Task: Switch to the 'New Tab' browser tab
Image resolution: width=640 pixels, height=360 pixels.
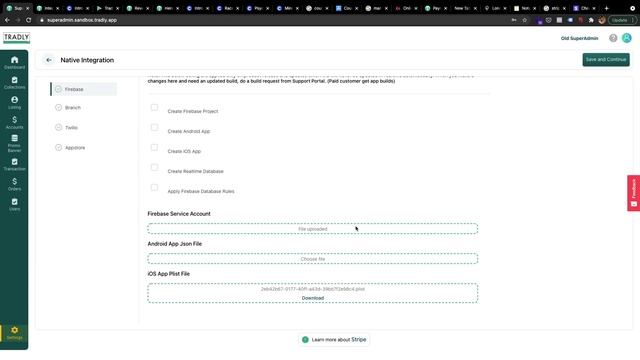Action: click(465, 8)
